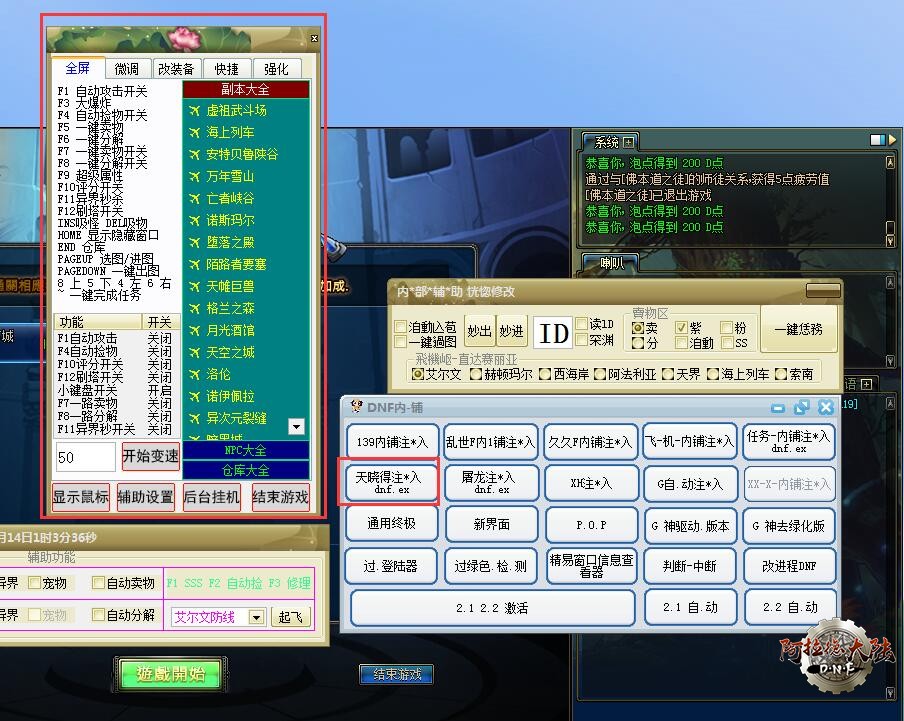Image resolution: width=904 pixels, height=721 pixels.
Task: Click the airplane icon beside 天帷巨兽
Action: coord(194,286)
